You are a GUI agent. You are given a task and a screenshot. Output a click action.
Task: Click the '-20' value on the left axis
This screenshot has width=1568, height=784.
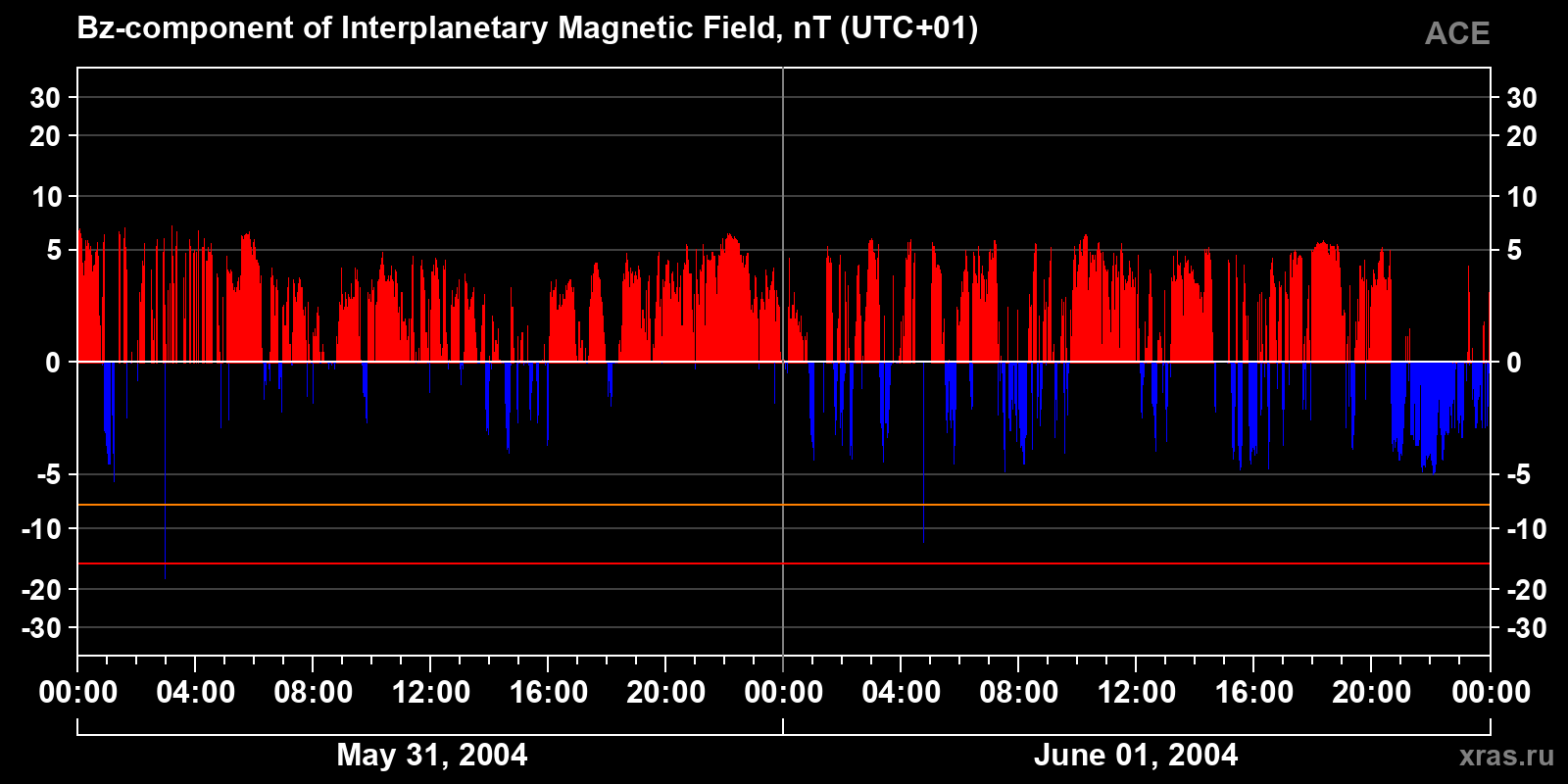pos(41,590)
